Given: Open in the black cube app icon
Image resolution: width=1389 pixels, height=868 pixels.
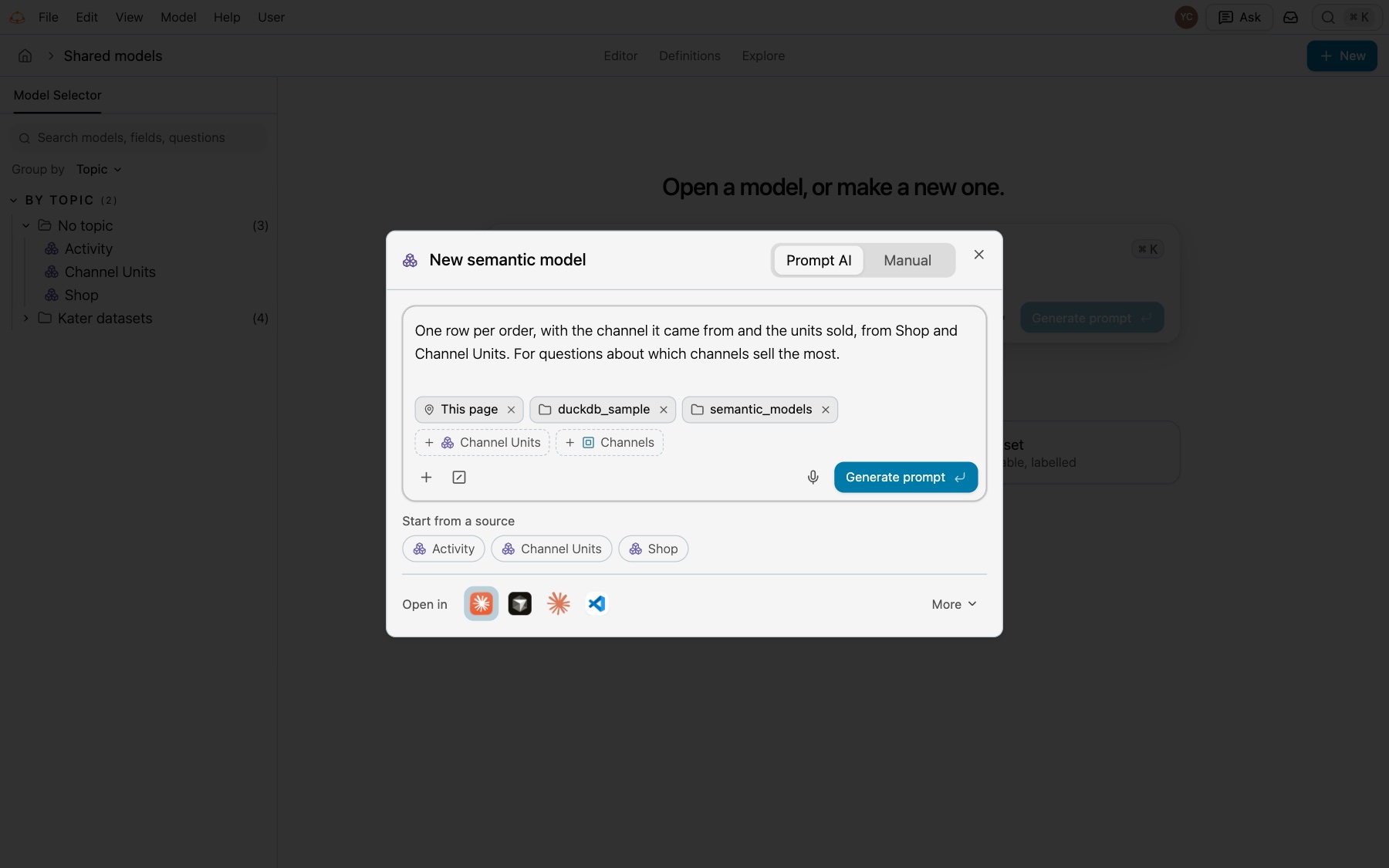Looking at the screenshot, I should (x=520, y=603).
